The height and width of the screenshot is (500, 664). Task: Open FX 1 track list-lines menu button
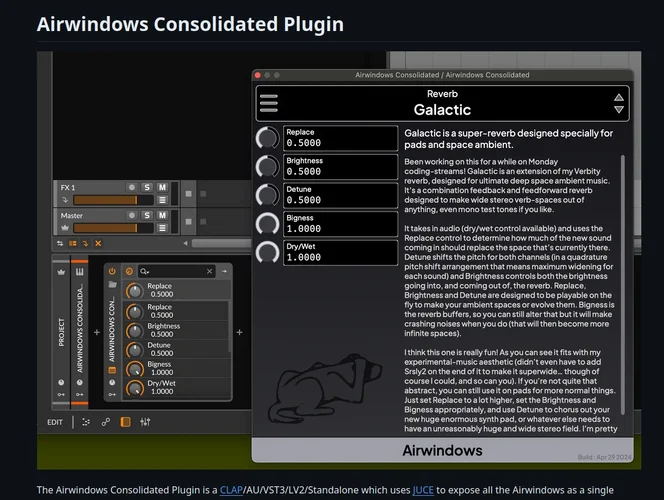tap(162, 200)
